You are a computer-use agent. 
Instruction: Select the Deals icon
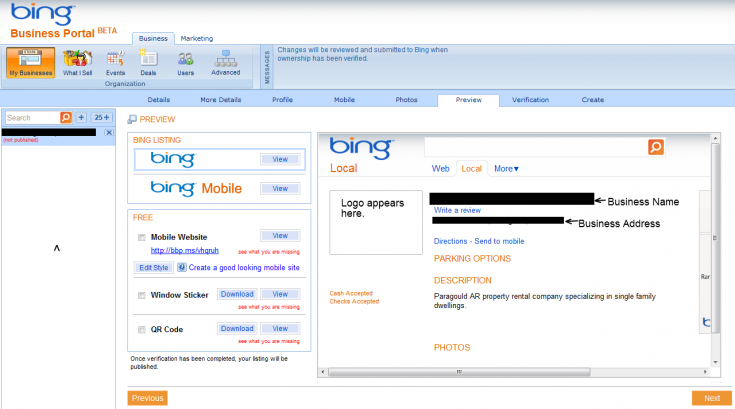pyautogui.click(x=148, y=62)
